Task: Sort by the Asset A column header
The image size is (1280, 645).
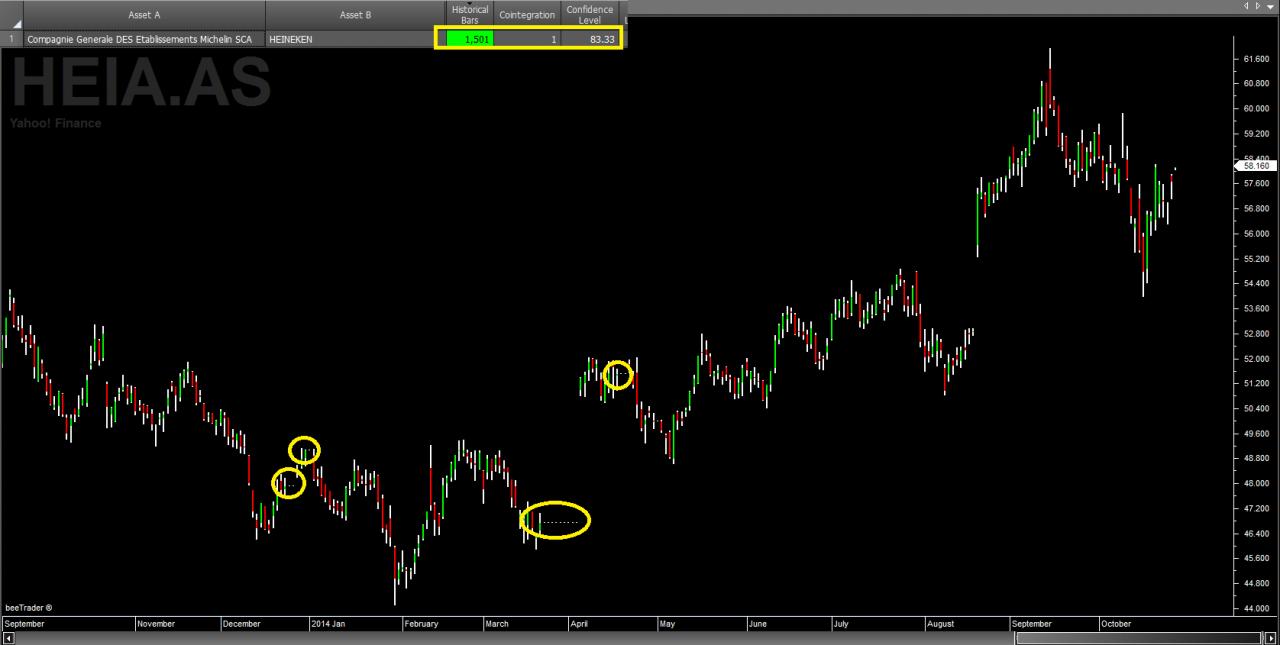Action: pos(144,15)
